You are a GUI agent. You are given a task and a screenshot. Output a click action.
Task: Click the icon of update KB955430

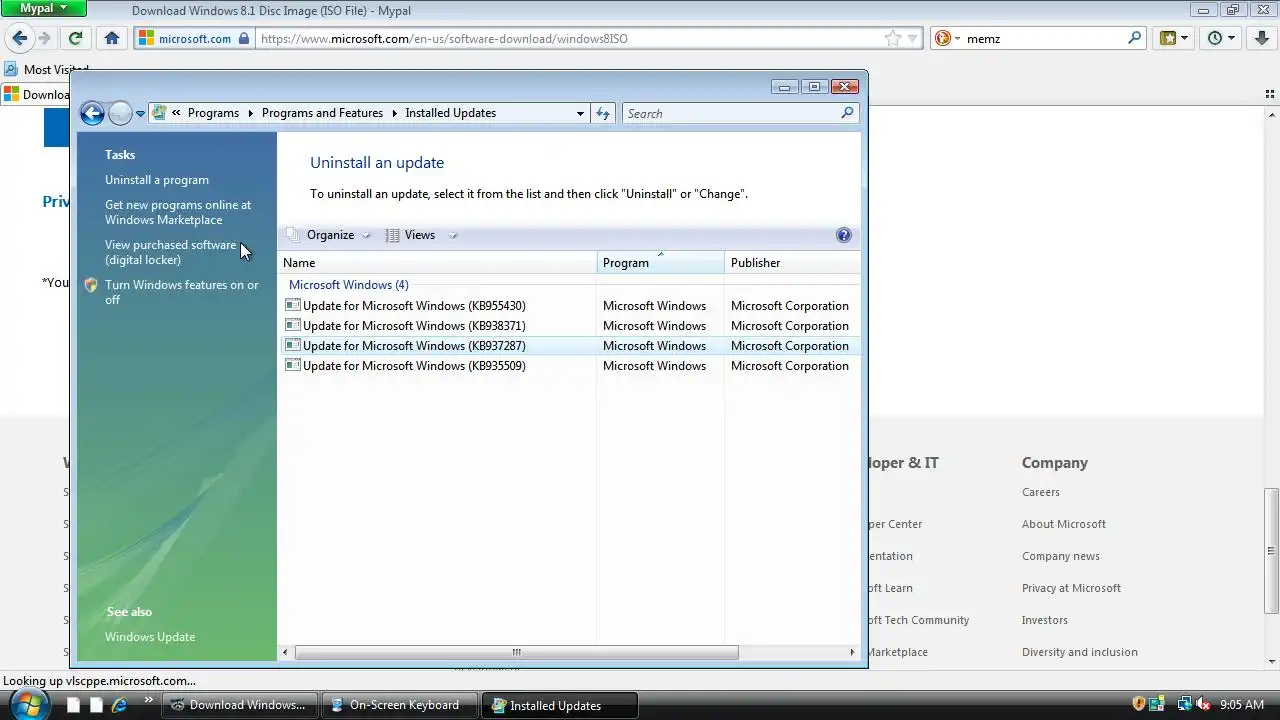tap(292, 305)
